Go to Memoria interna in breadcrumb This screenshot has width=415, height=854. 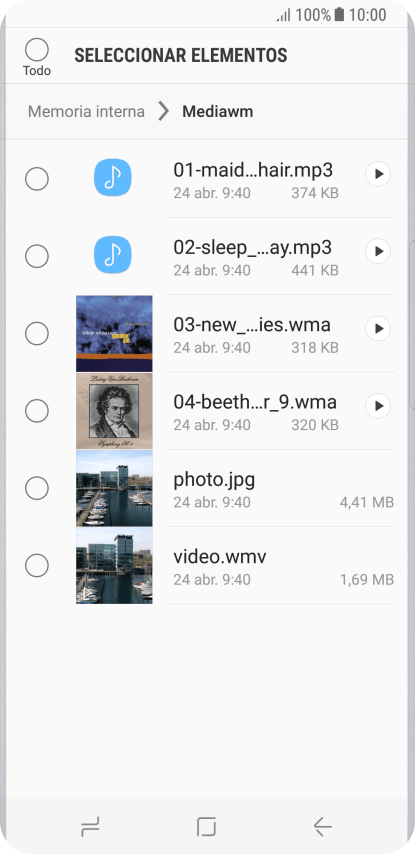coord(86,112)
